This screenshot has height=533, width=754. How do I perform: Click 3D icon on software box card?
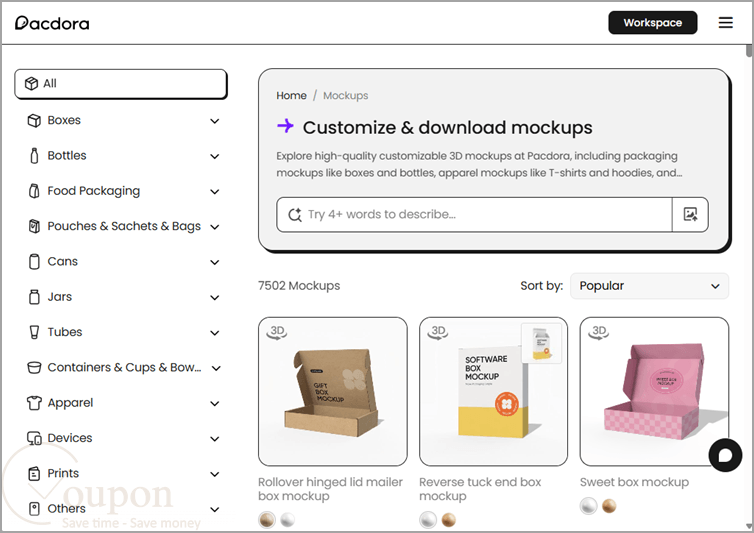tap(438, 332)
